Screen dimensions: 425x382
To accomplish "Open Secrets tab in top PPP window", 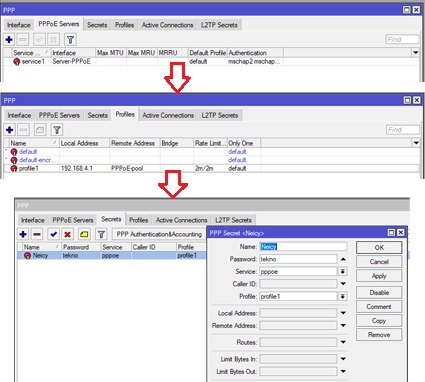I will coord(97,25).
